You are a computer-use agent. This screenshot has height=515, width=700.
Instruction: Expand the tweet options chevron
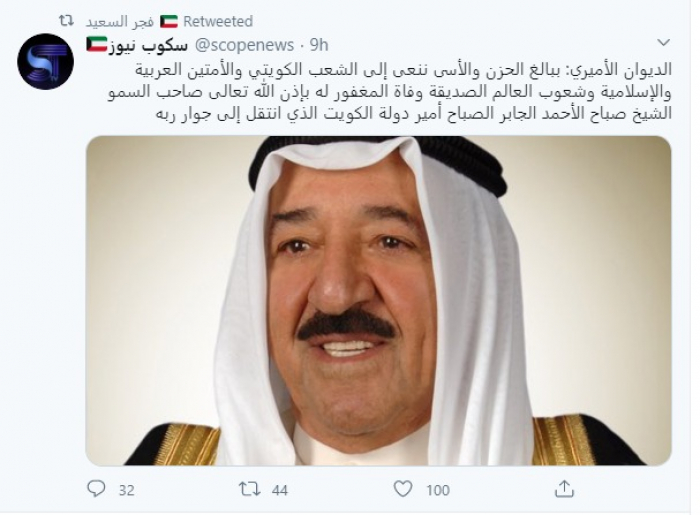[664, 43]
